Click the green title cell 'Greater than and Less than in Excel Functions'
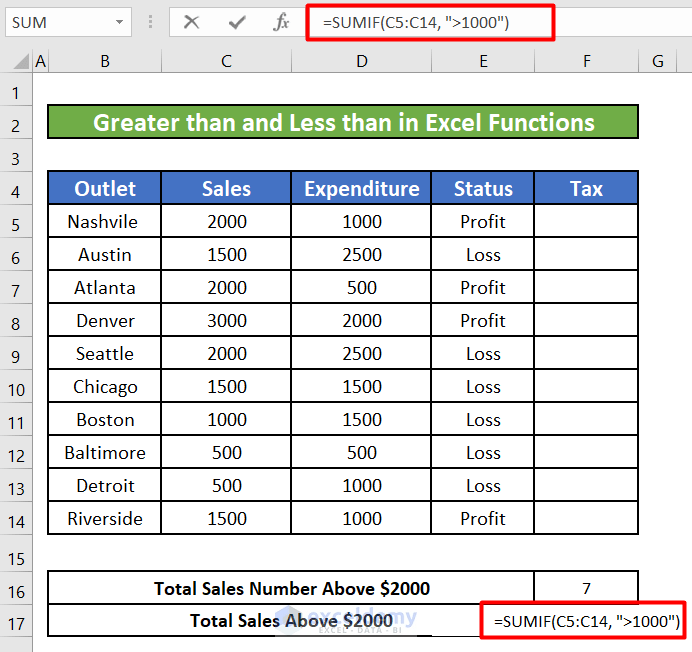692x652 pixels. pyautogui.click(x=343, y=122)
